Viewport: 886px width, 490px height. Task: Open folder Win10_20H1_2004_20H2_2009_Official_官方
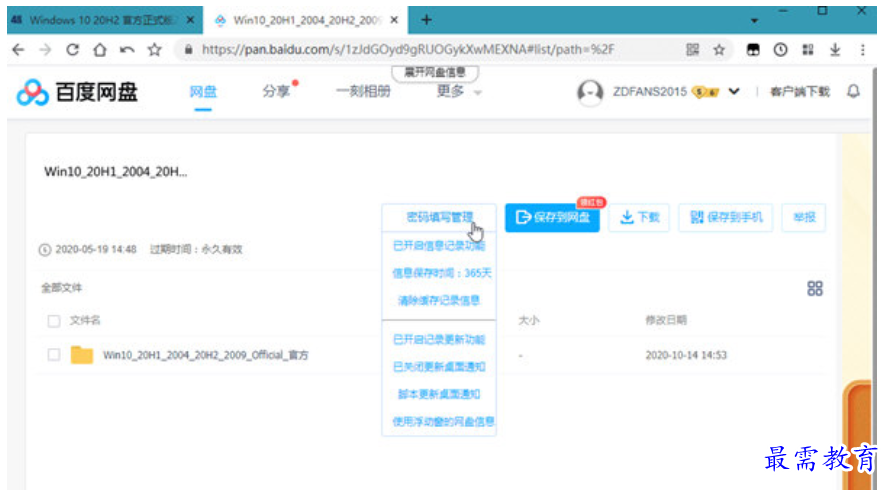point(206,355)
